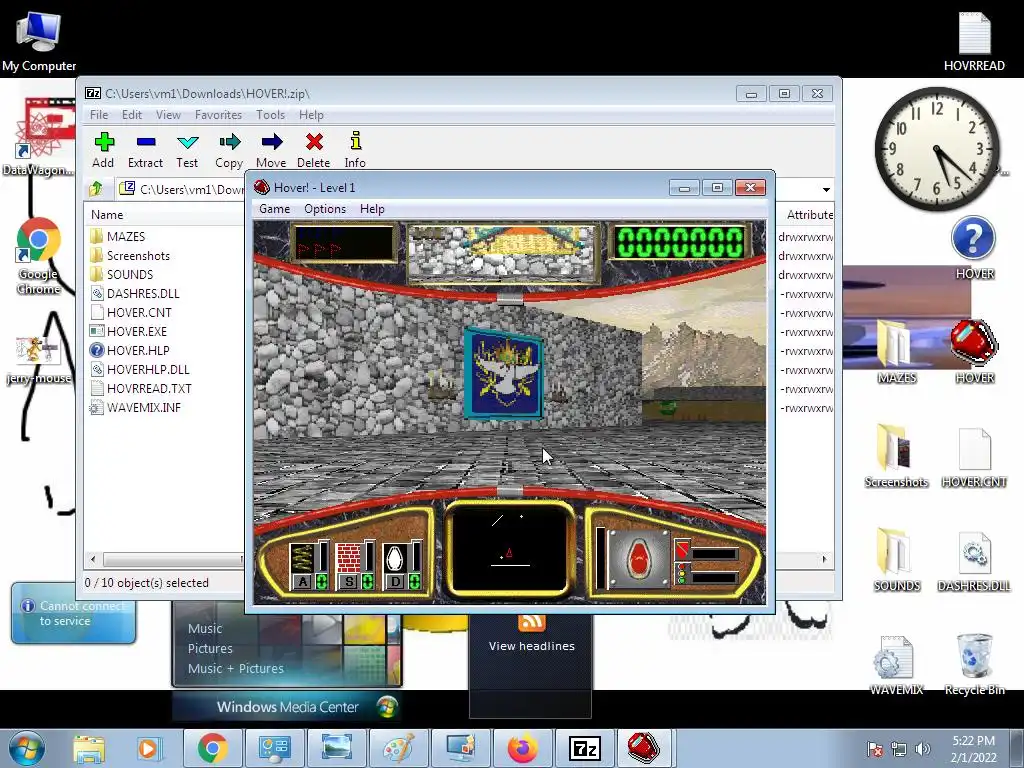Viewport: 1024px width, 768px height.
Task: Select DASHRES.DLL in the archive list
Action: pos(135,293)
